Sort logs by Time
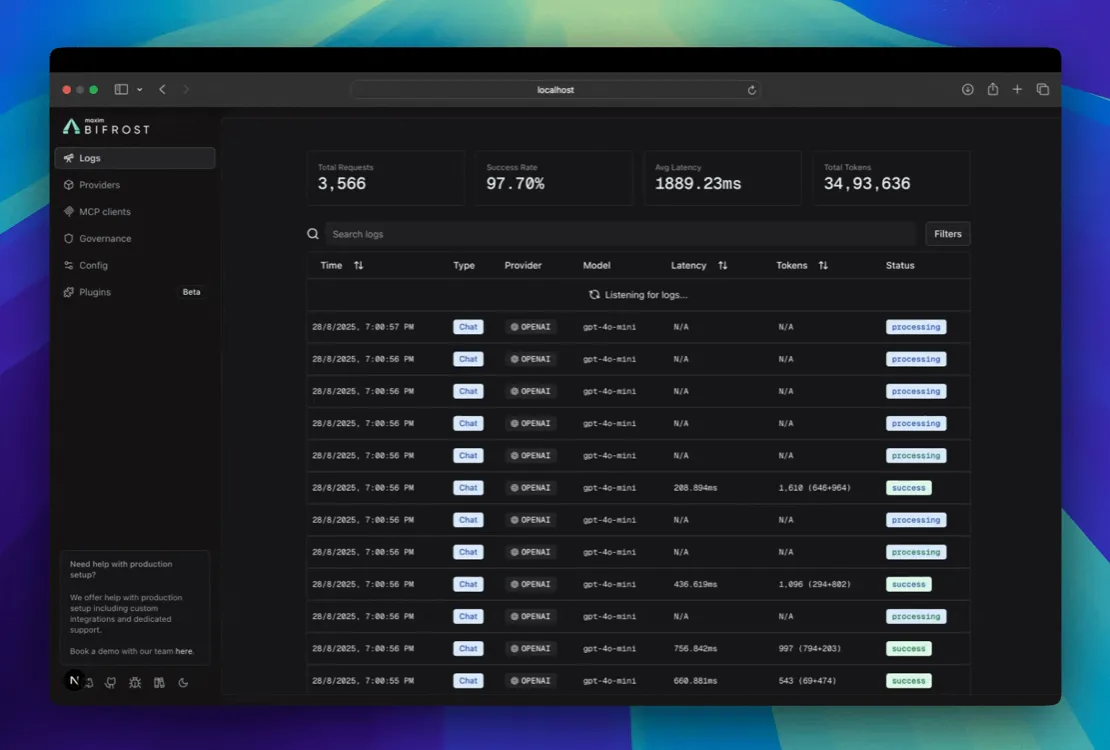The image size is (1110, 750). [x=342, y=266]
